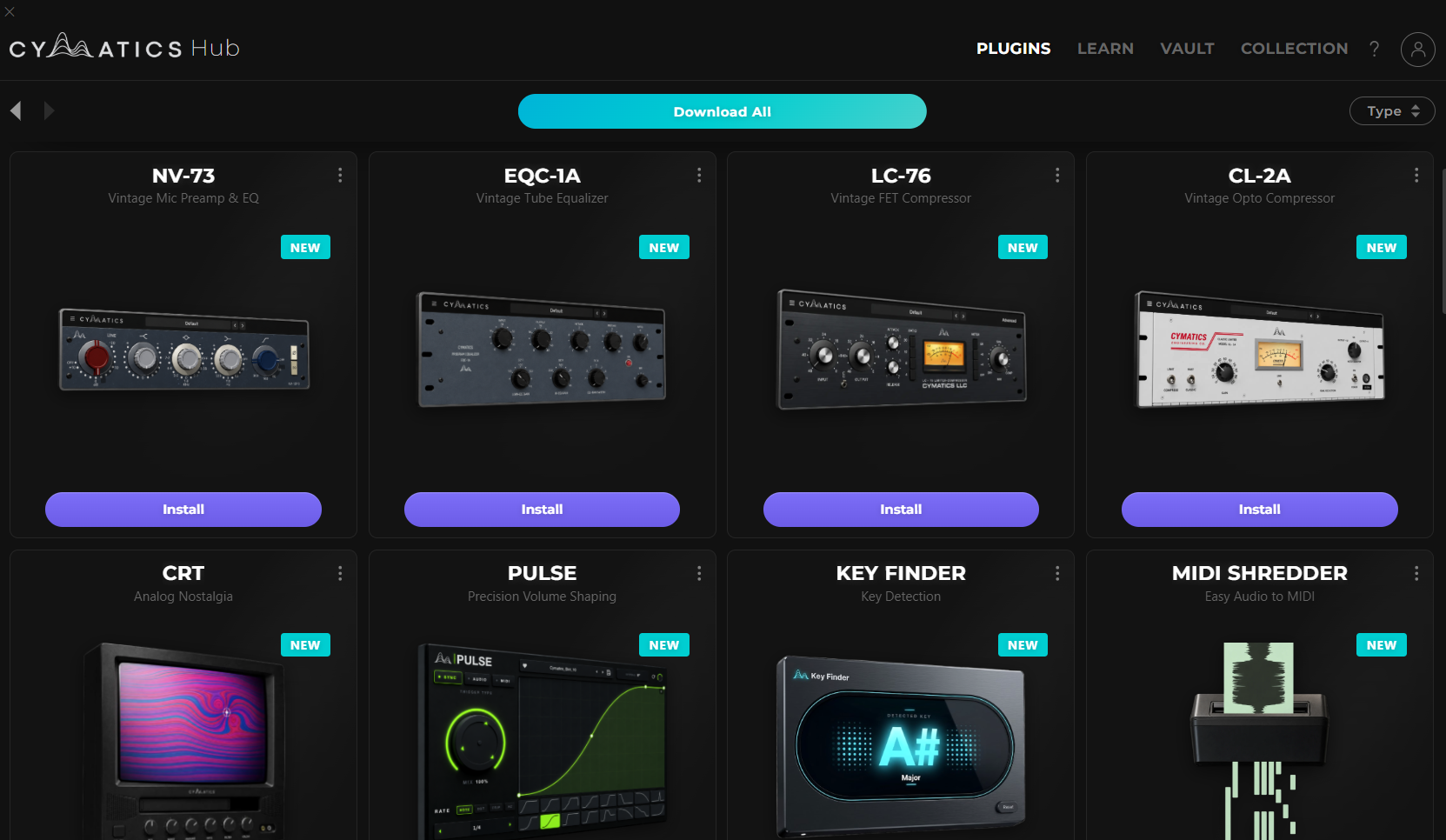Click the NEW badge on PULSE
This screenshot has height=840, width=1446.
664,645
